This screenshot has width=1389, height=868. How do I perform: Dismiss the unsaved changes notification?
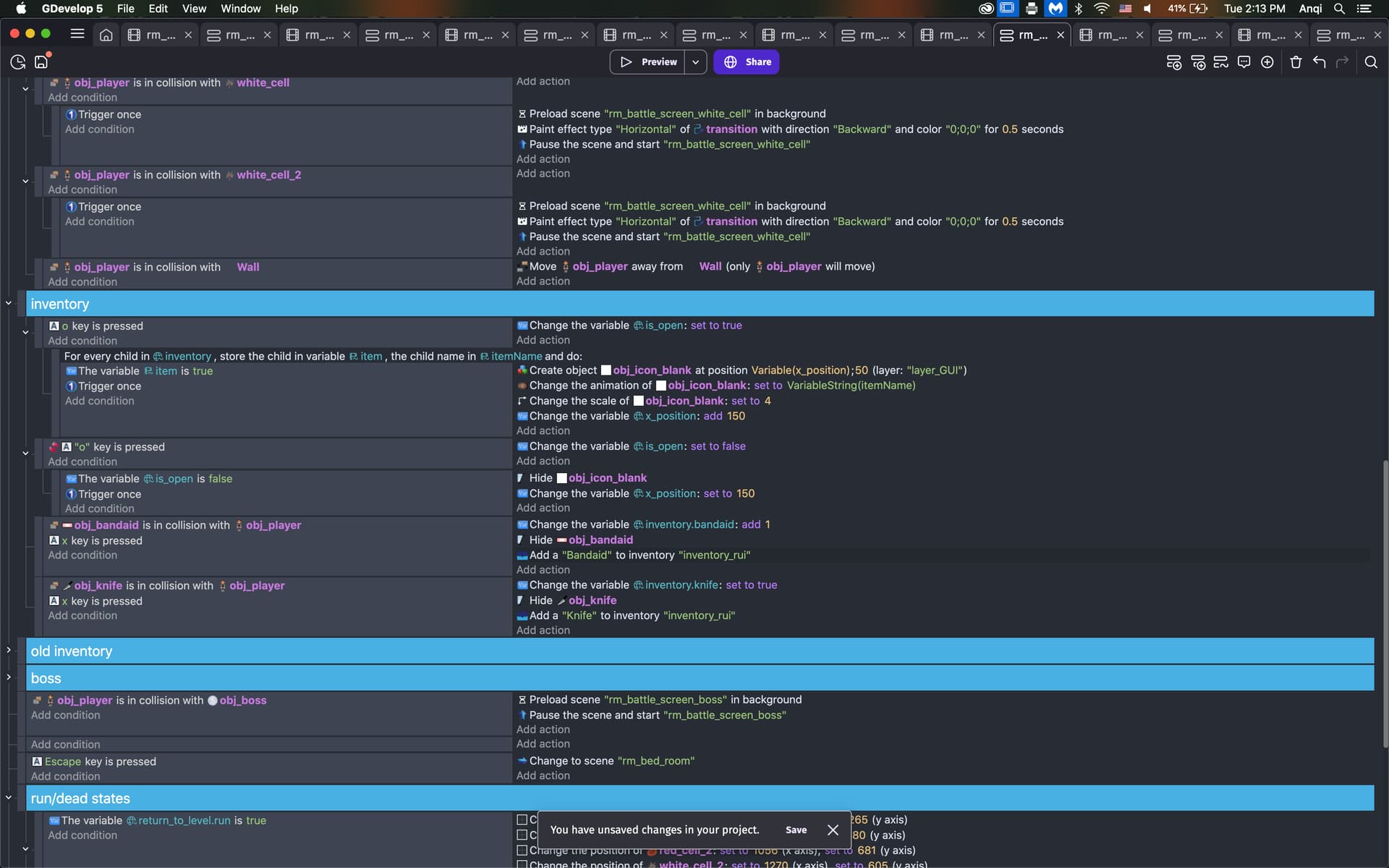pyautogui.click(x=833, y=830)
